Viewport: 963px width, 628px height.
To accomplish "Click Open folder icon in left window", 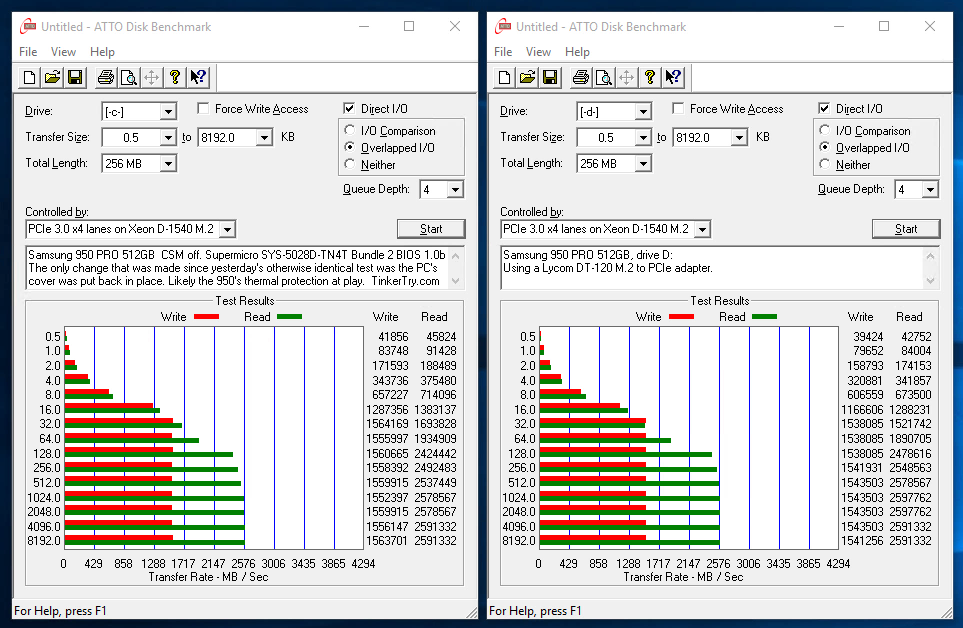I will (x=52, y=77).
